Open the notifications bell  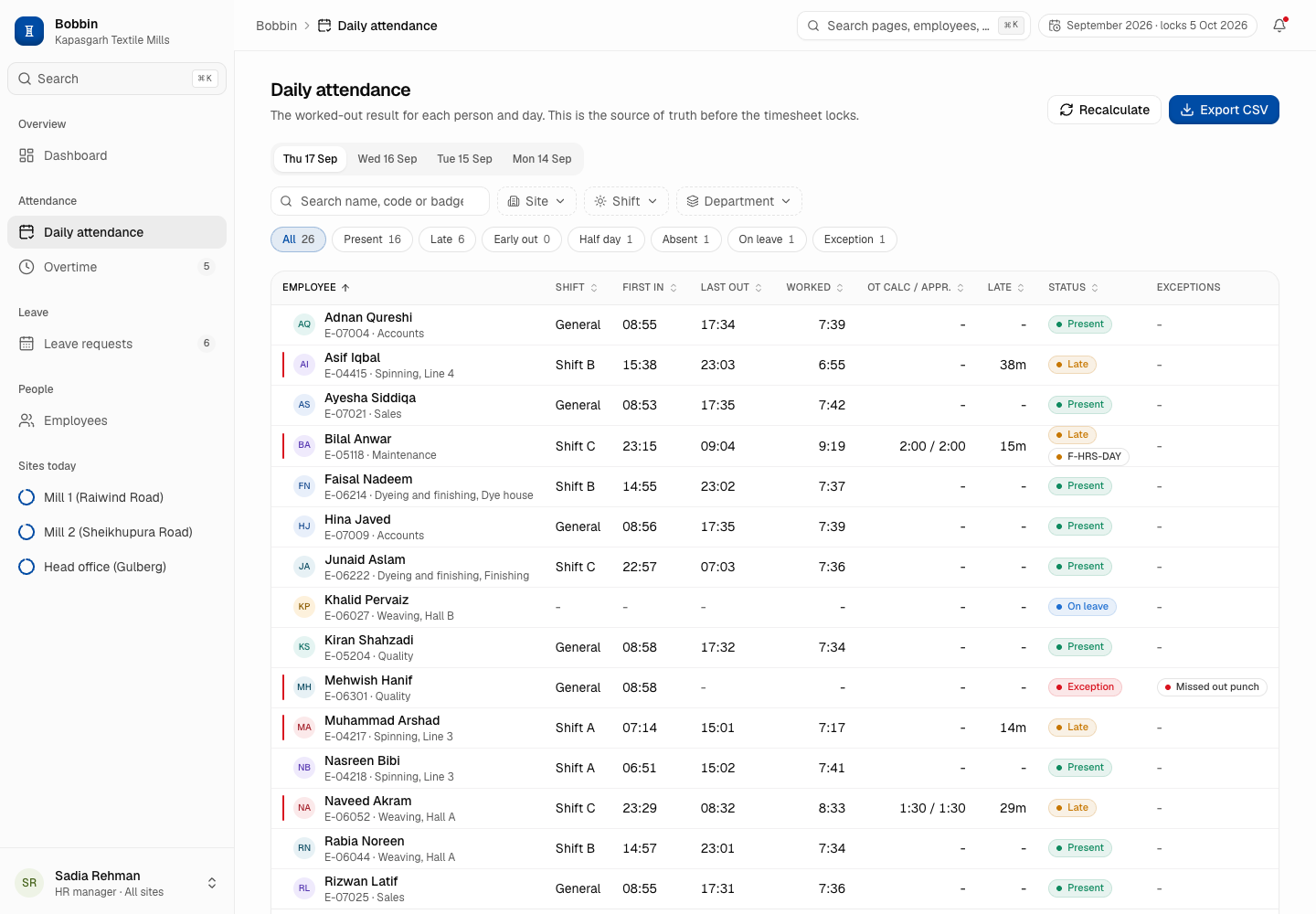coord(1279,26)
